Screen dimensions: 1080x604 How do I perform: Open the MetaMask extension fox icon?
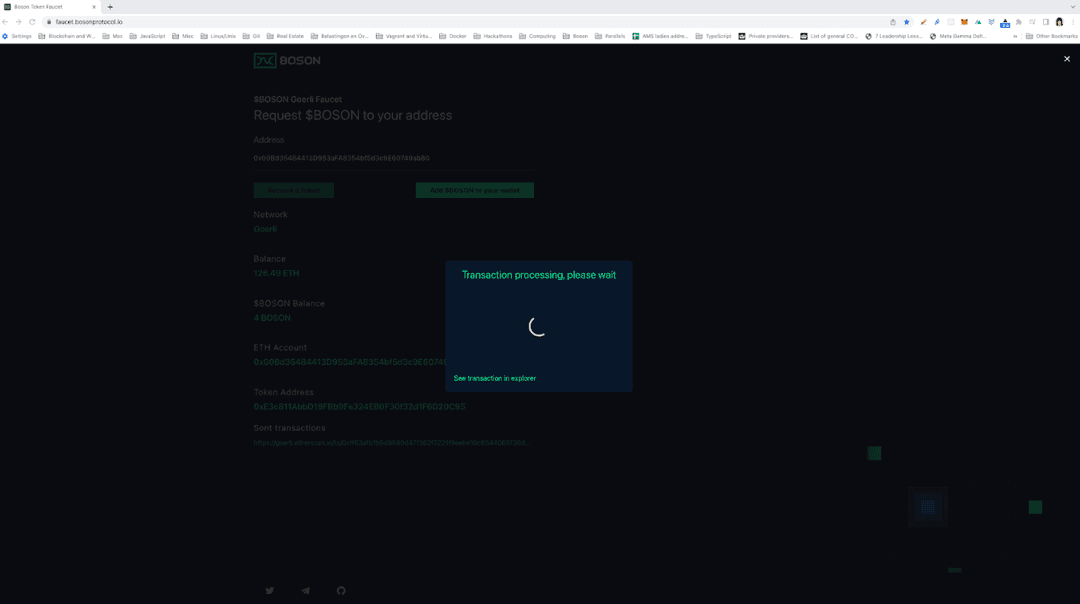(x=963, y=20)
